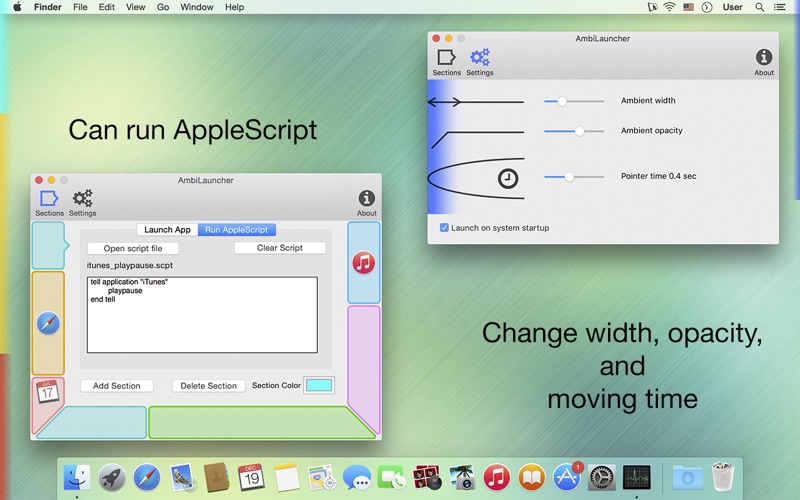The image size is (800, 500).
Task: Select the Calendar section icon
Action: pos(48,392)
